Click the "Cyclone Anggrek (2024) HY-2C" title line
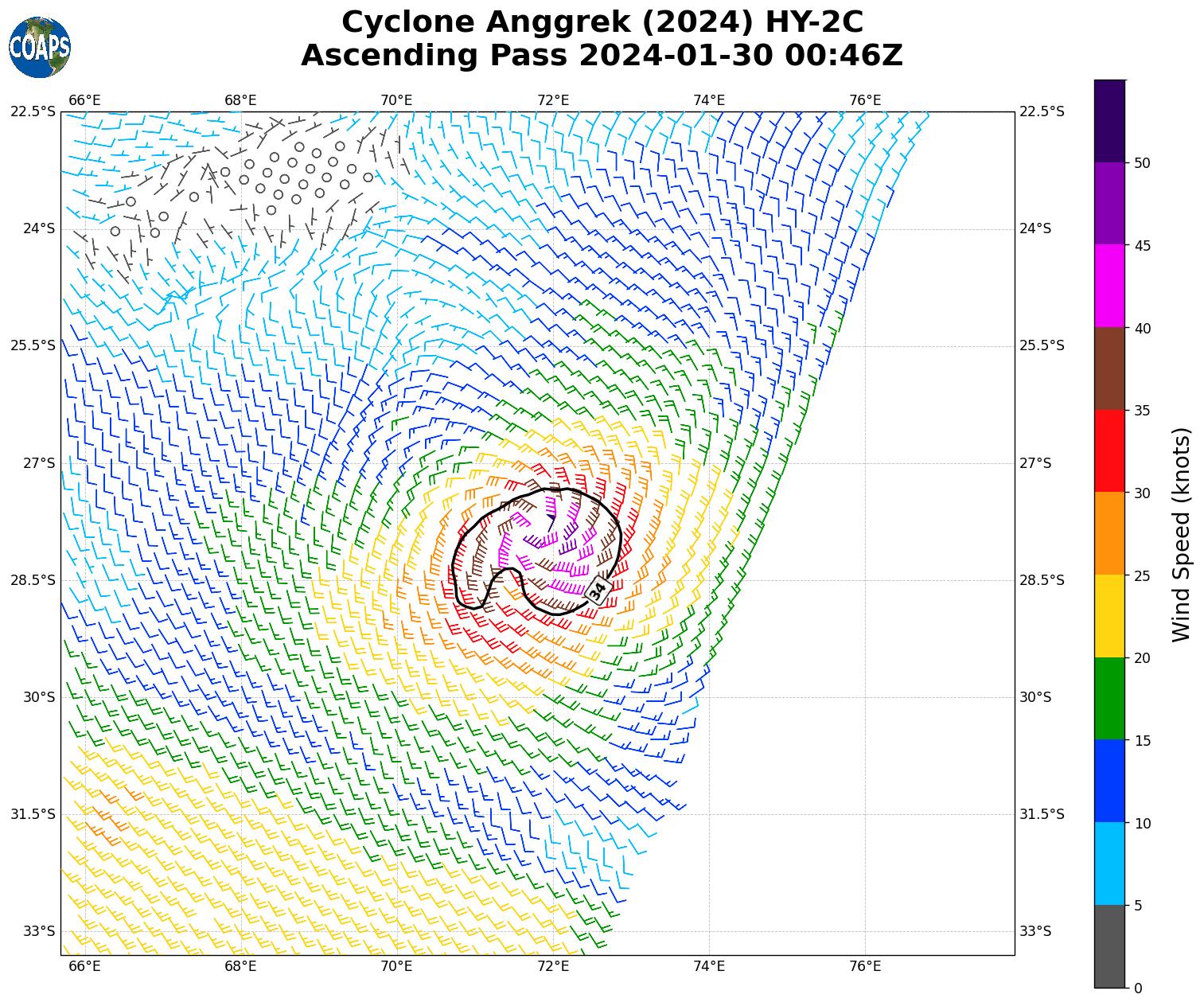The image size is (1204, 1006). pos(602,22)
